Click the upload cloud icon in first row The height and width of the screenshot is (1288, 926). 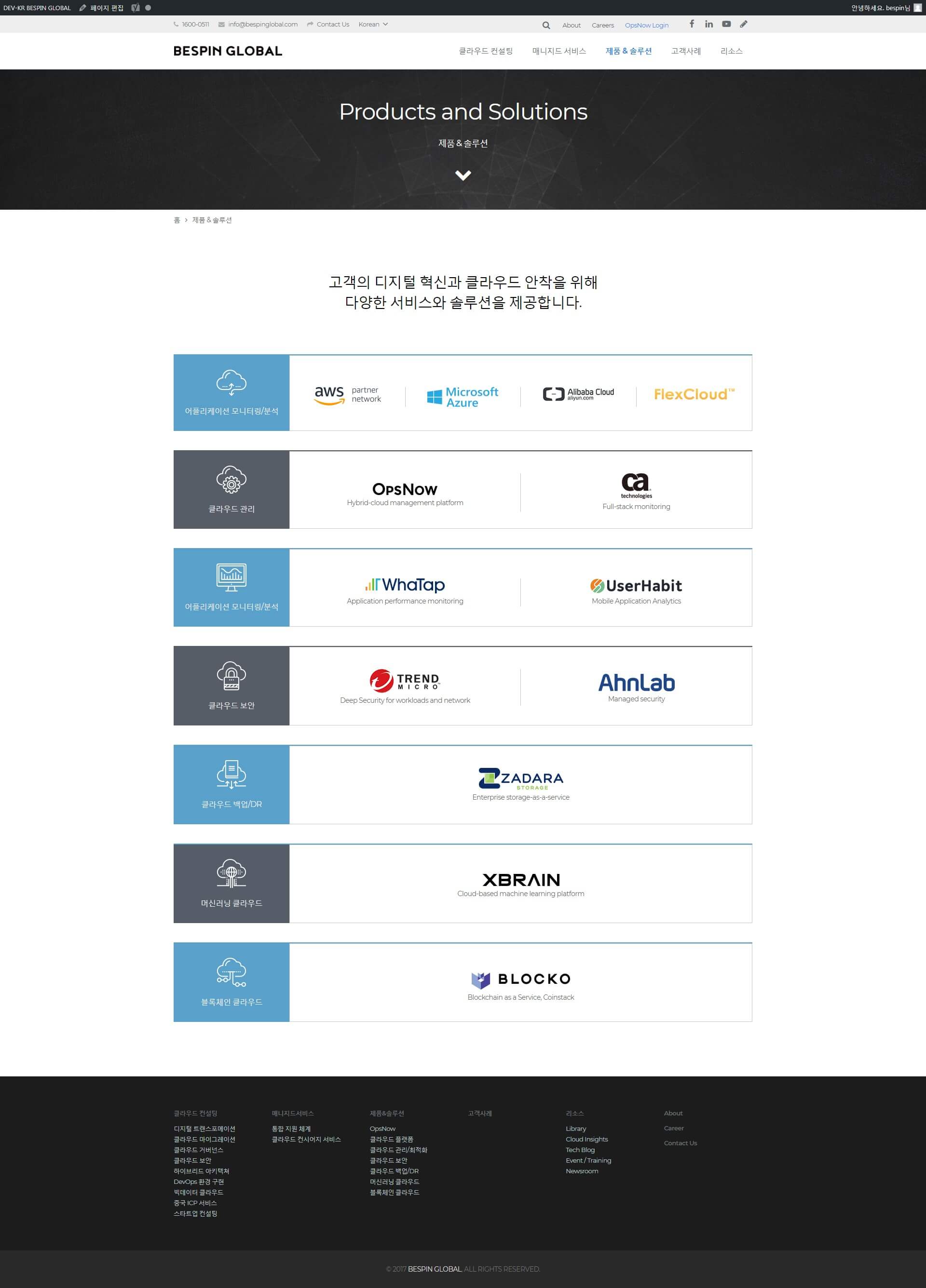(x=231, y=382)
